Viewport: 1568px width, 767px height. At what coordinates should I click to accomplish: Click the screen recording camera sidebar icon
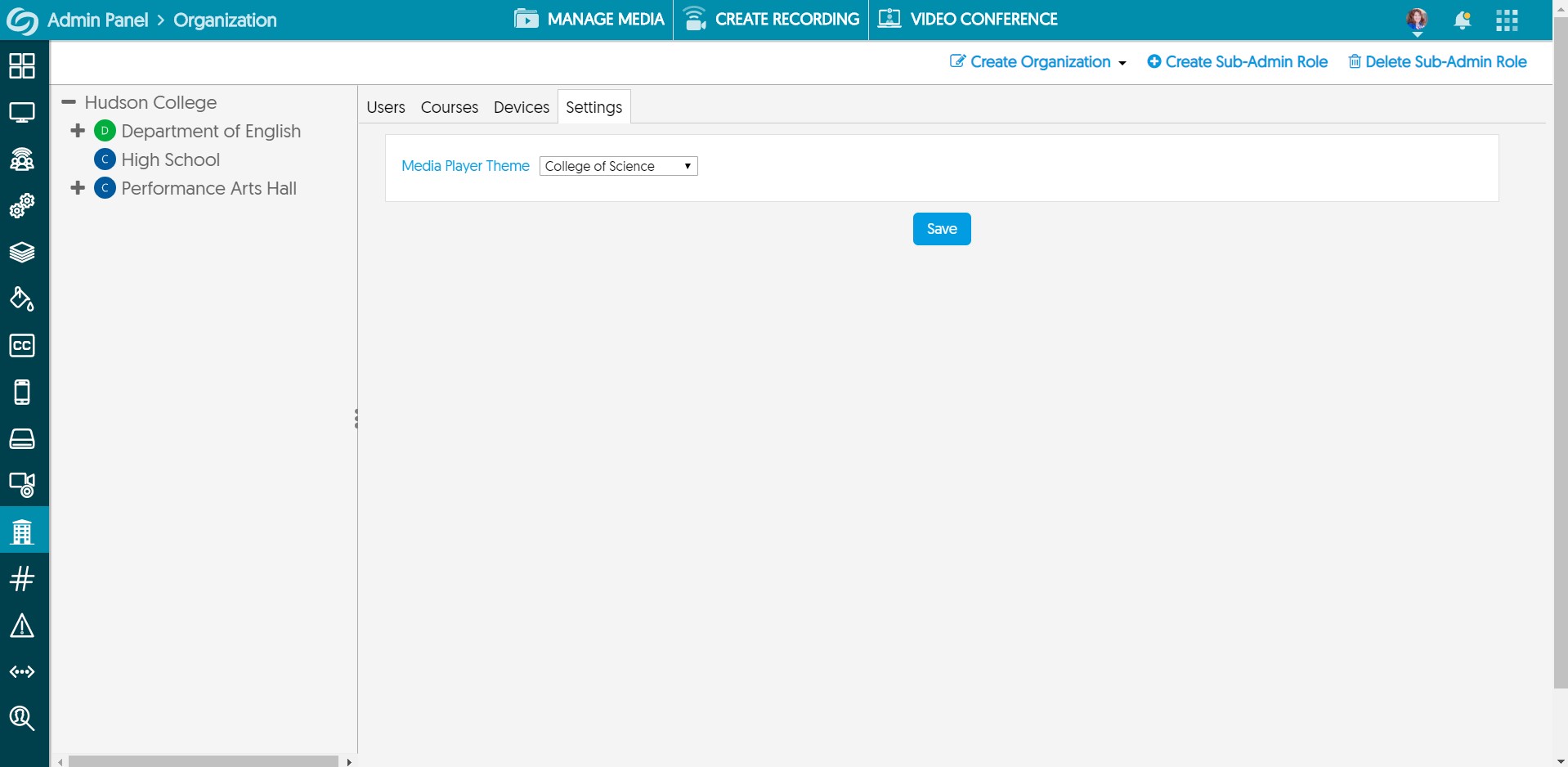pyautogui.click(x=22, y=485)
